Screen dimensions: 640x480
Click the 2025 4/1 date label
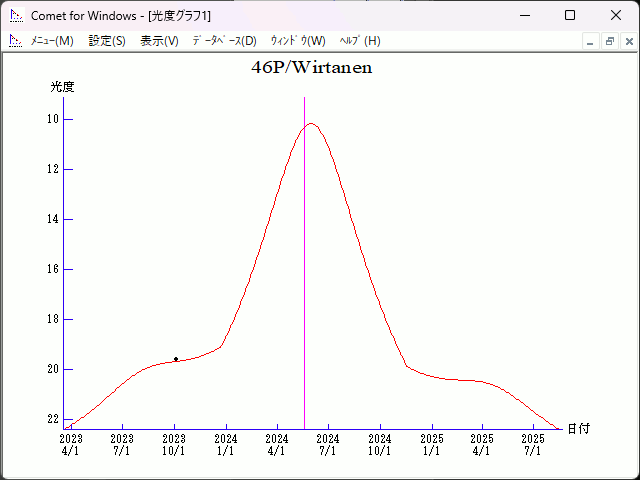[482, 445]
